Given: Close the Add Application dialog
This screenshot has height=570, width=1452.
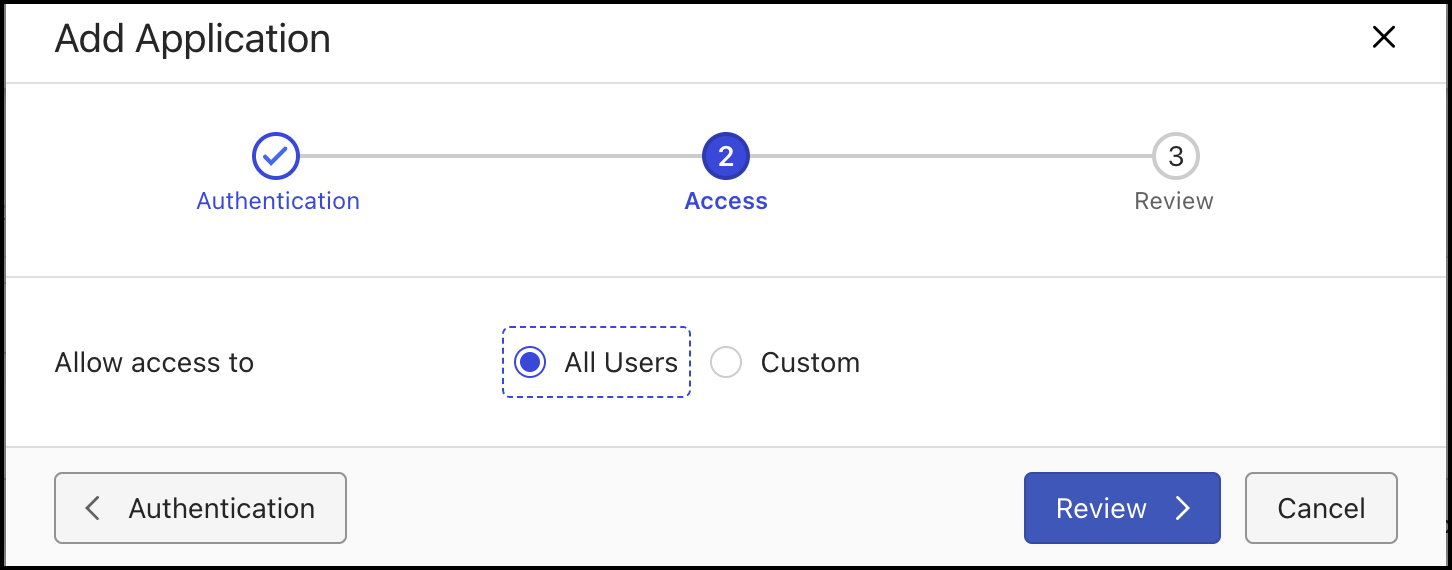Looking at the screenshot, I should coord(1383,38).
